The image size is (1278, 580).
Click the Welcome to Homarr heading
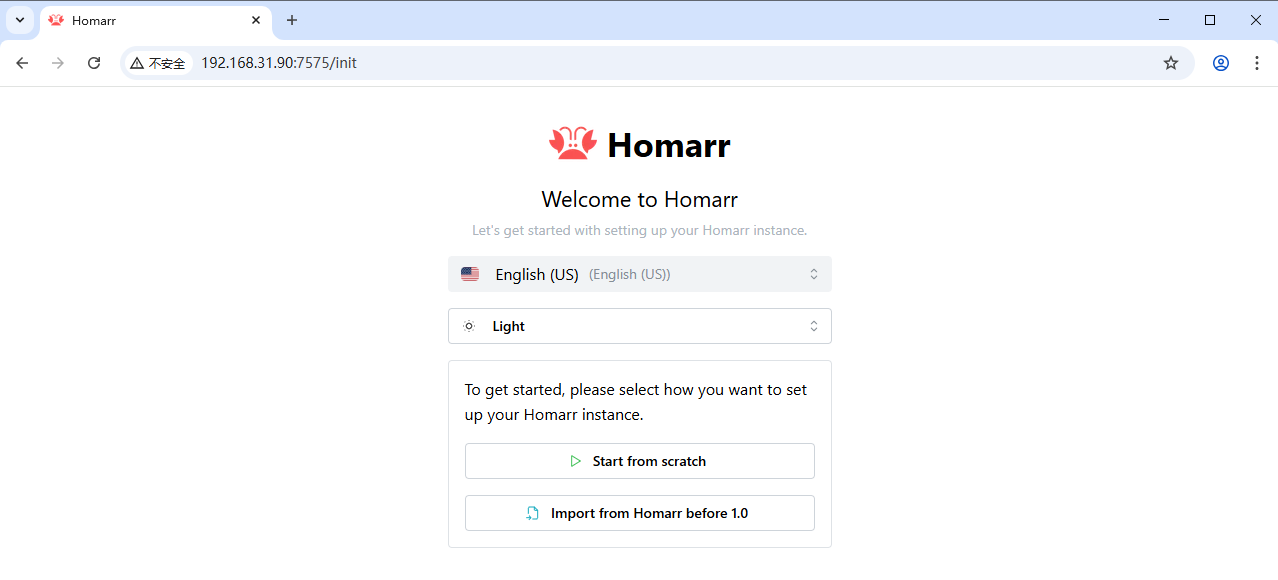tap(640, 199)
